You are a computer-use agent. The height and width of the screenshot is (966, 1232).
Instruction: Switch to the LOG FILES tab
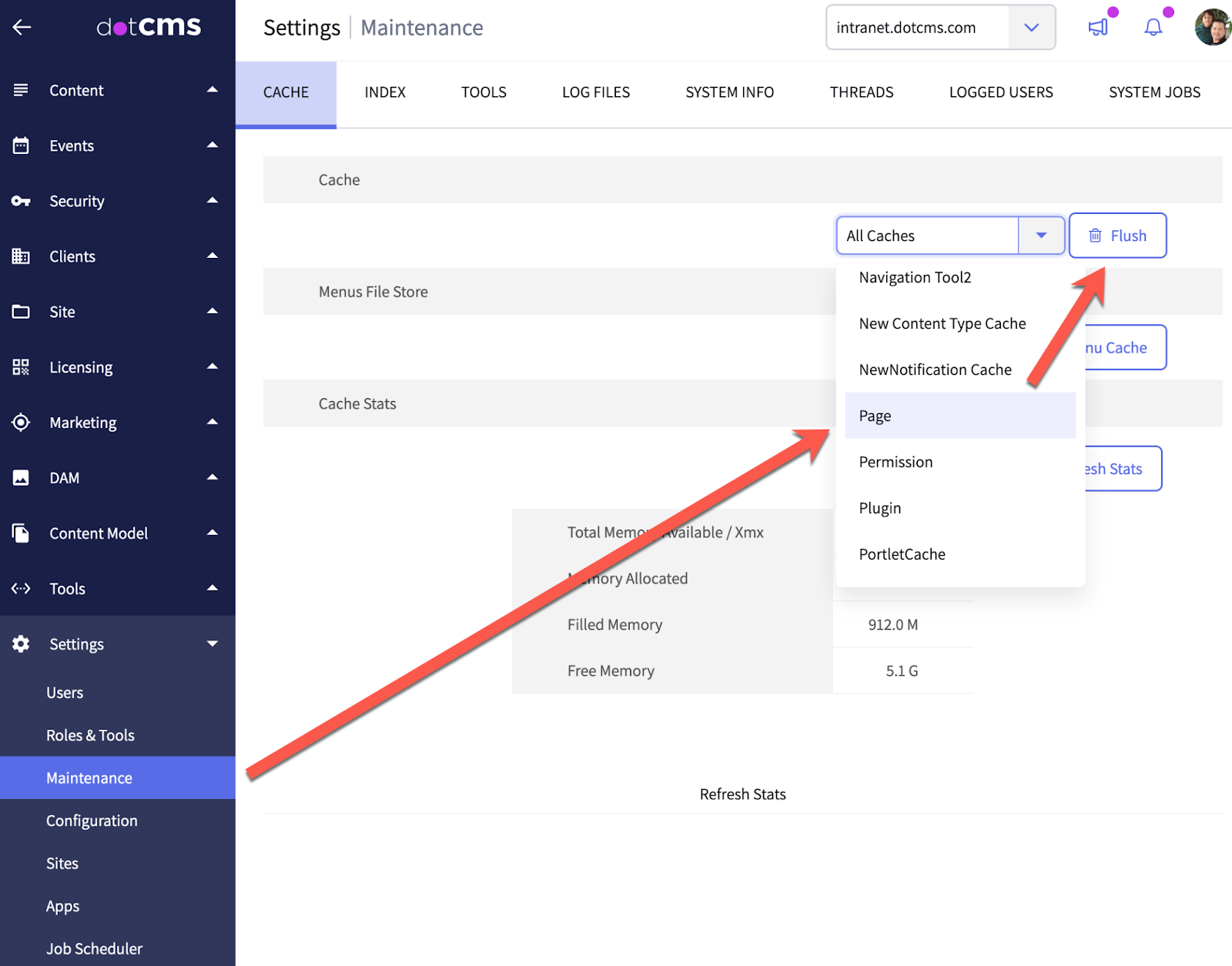tap(595, 92)
